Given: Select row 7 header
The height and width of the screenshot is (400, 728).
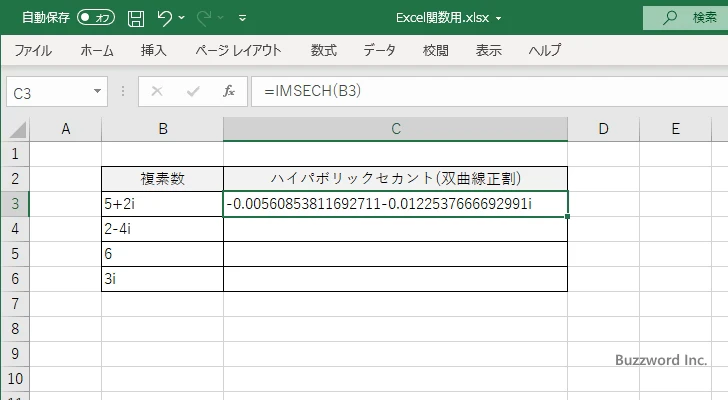Looking at the screenshot, I should click(15, 304).
